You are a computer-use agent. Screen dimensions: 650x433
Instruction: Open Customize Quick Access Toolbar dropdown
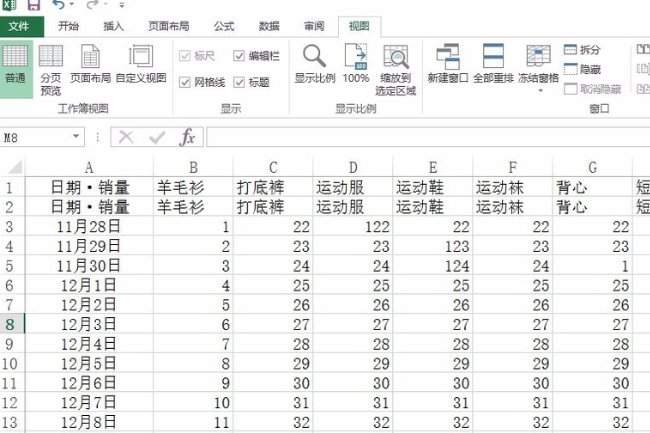coord(121,5)
